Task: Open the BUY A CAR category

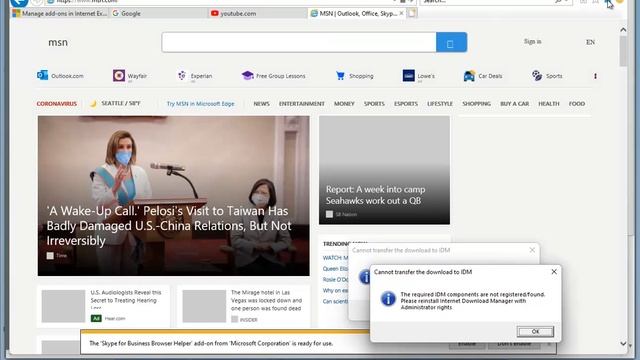Action: (514, 104)
